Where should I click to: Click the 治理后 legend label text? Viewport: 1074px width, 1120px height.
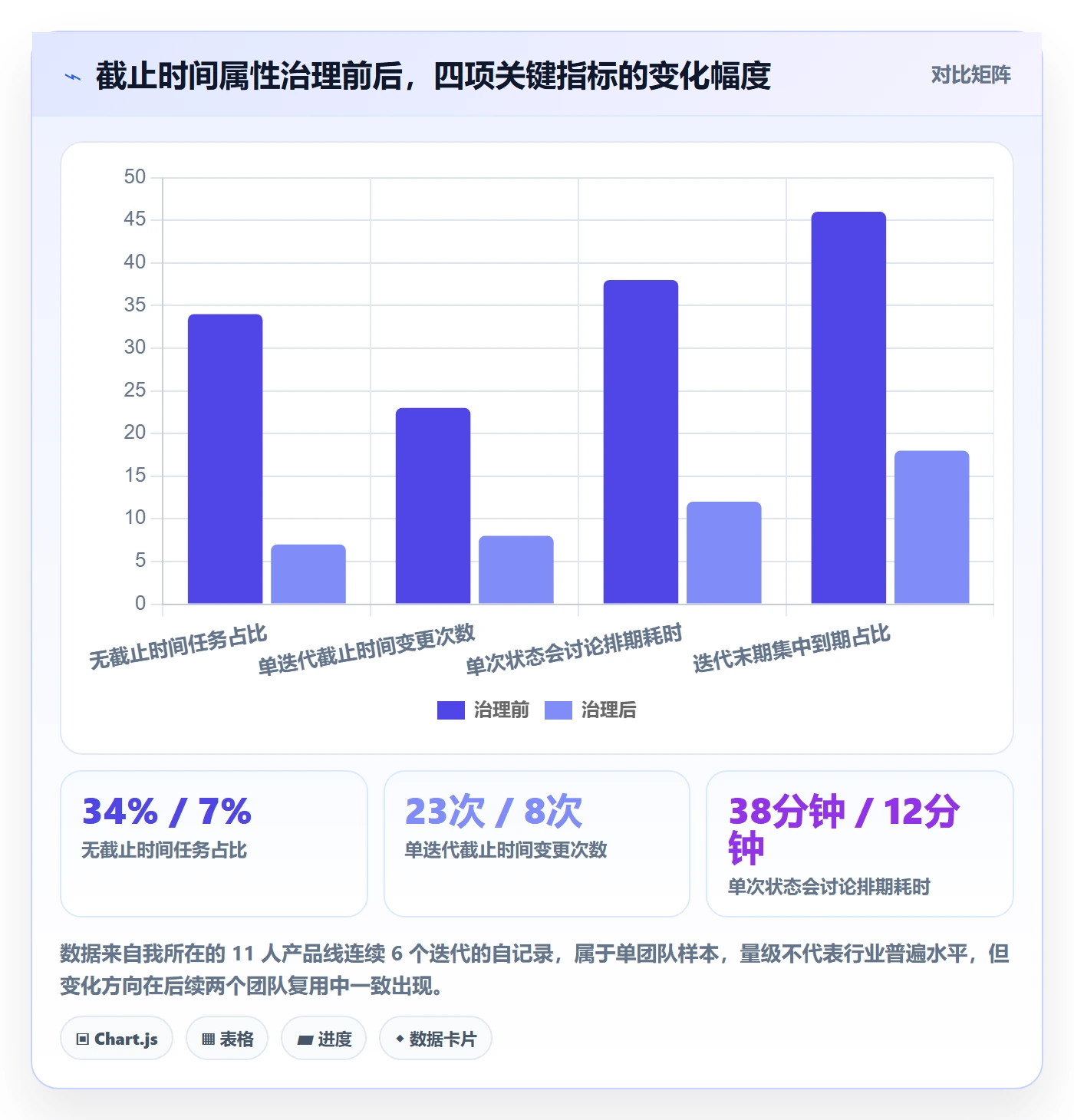[608, 710]
